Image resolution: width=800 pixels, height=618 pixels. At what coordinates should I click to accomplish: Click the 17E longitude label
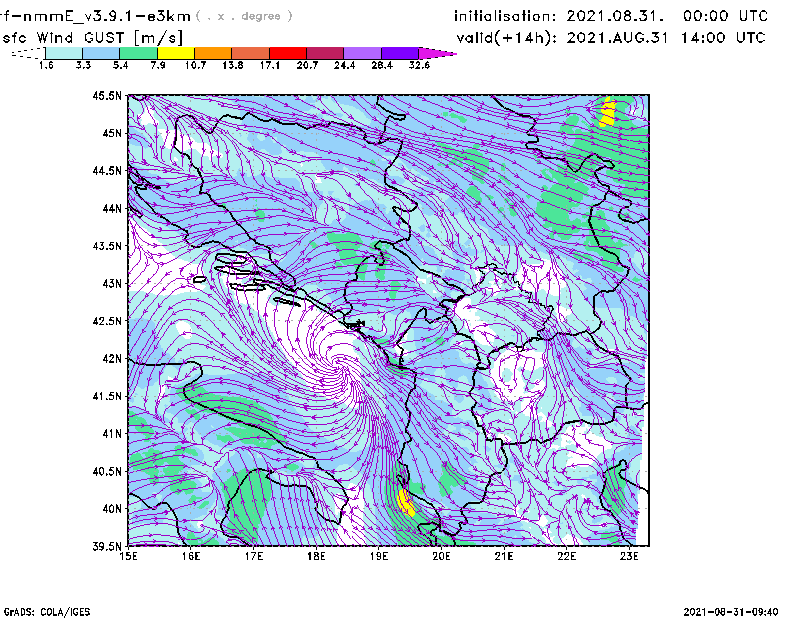tap(254, 556)
